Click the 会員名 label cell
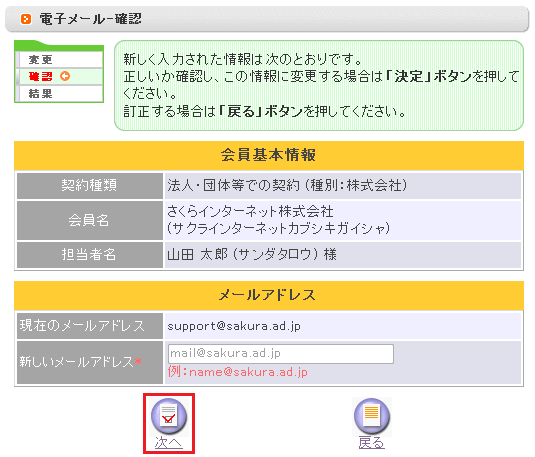 pos(90,220)
